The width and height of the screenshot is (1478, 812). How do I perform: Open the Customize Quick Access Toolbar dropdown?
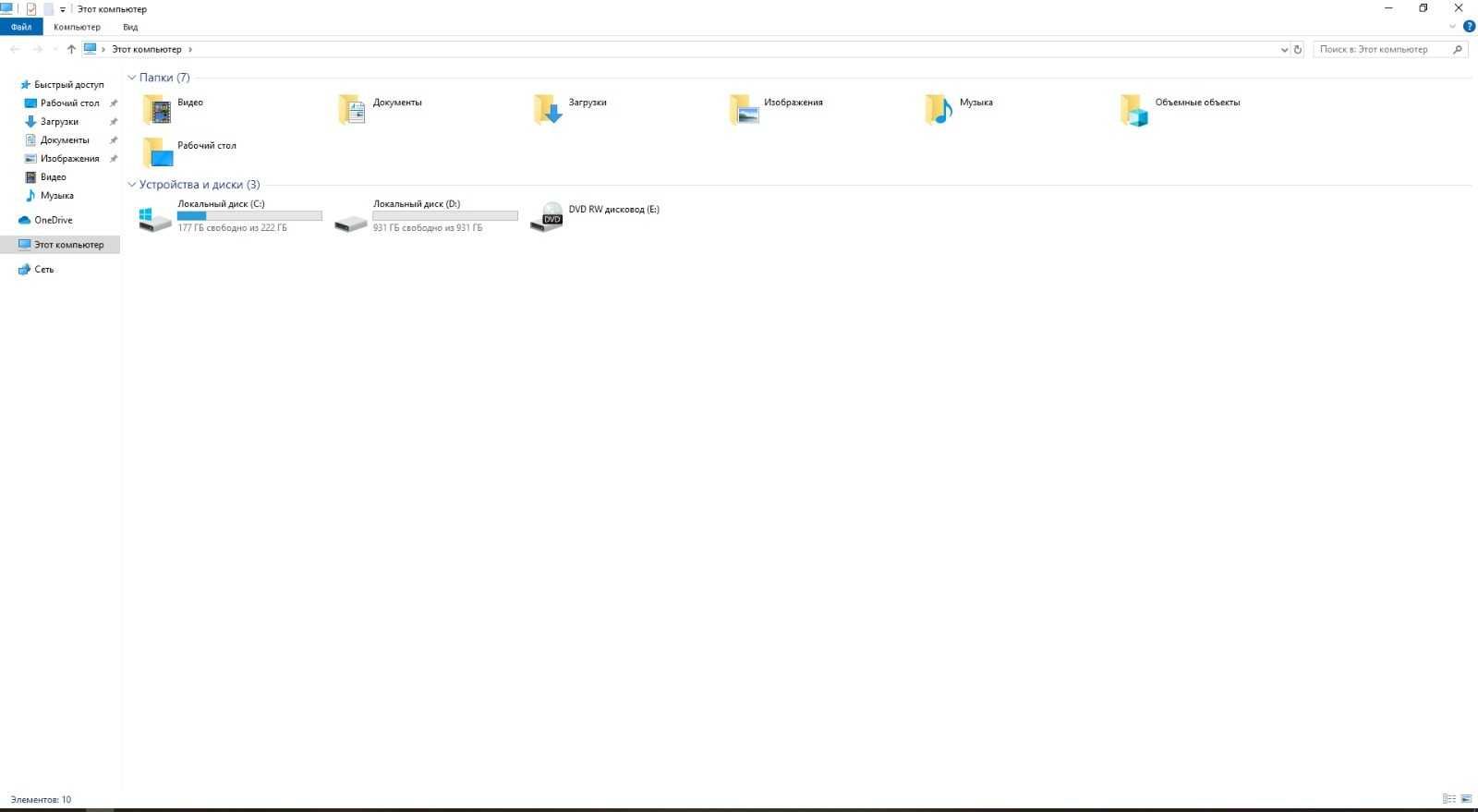click(x=63, y=10)
